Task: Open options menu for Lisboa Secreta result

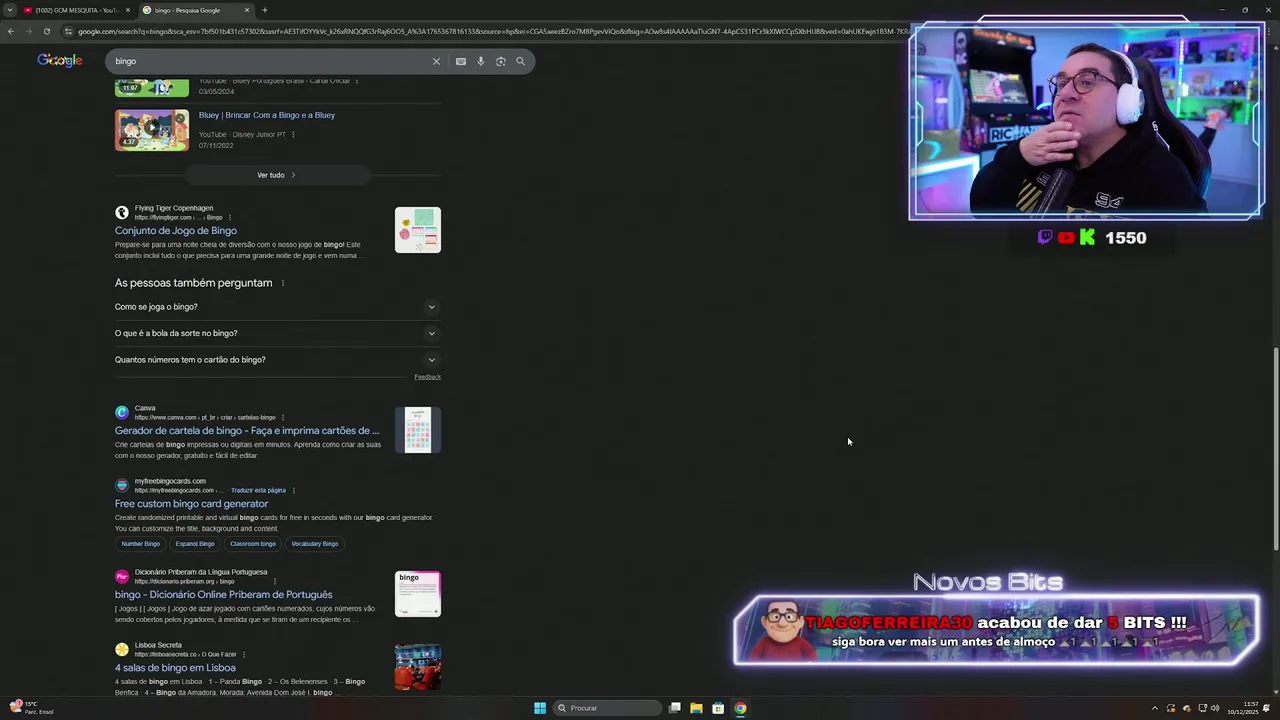Action: click(x=244, y=654)
